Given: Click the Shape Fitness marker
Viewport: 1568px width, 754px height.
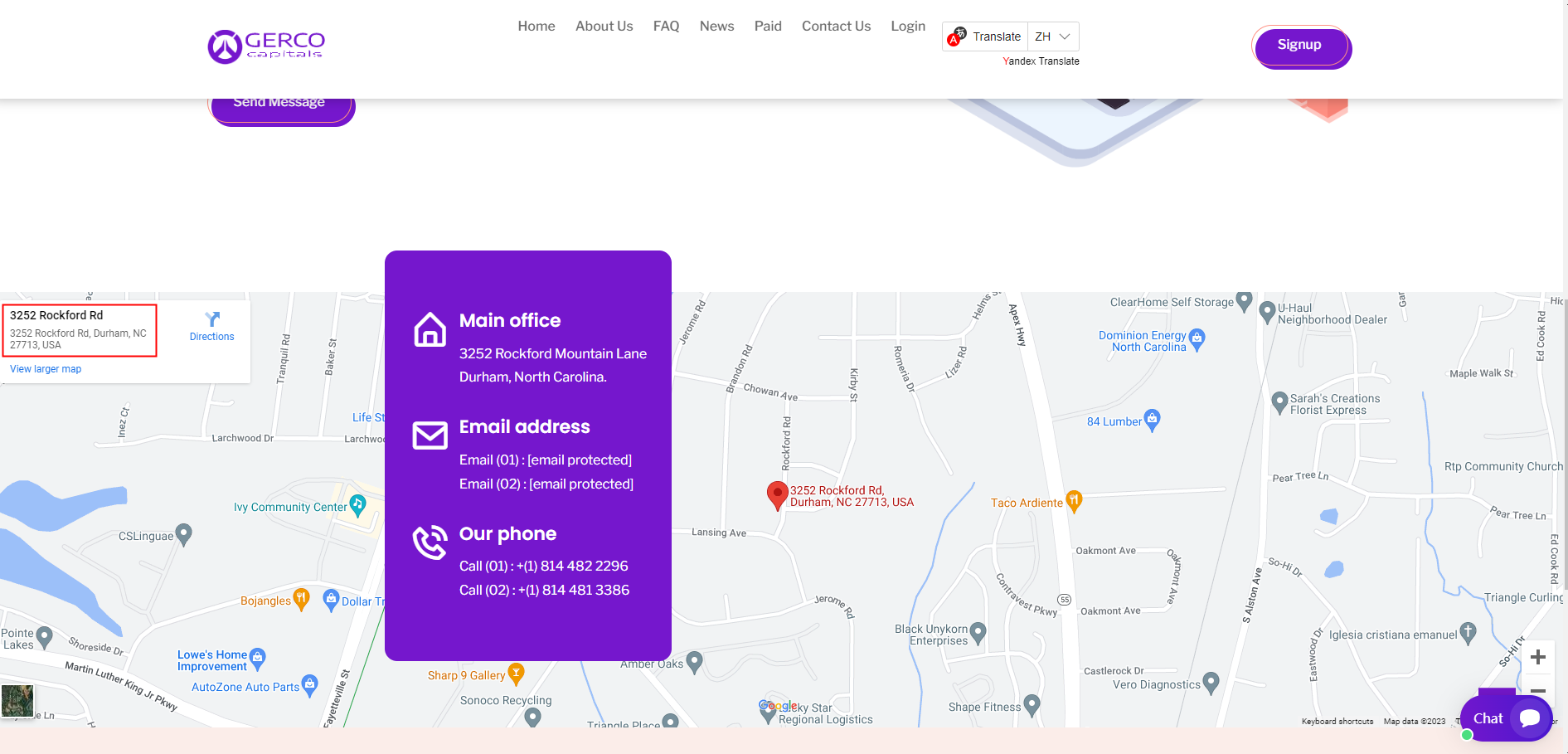Looking at the screenshot, I should (x=1032, y=705).
